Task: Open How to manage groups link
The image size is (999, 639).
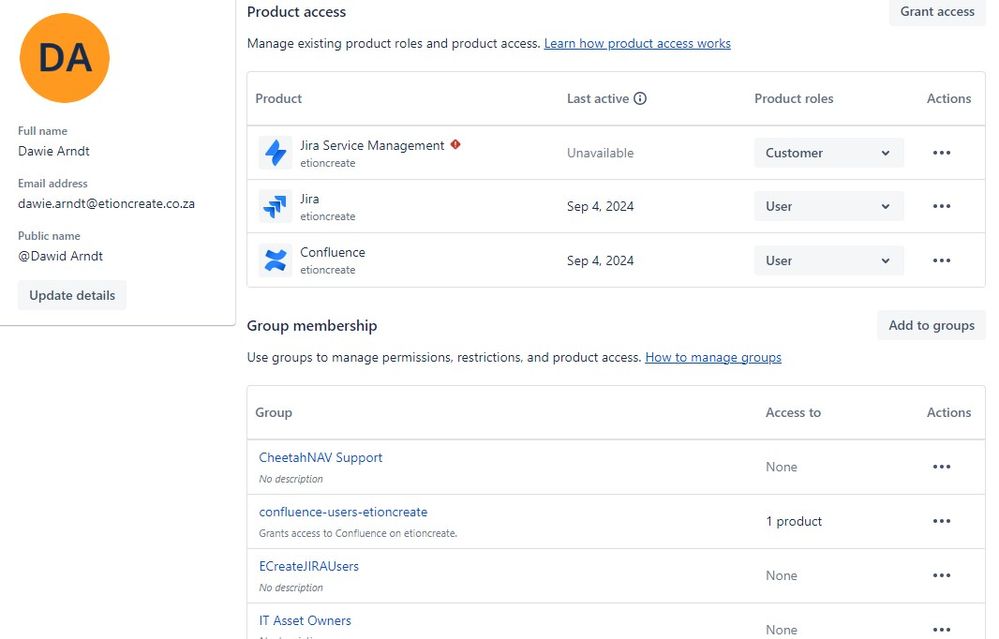Action: point(713,357)
